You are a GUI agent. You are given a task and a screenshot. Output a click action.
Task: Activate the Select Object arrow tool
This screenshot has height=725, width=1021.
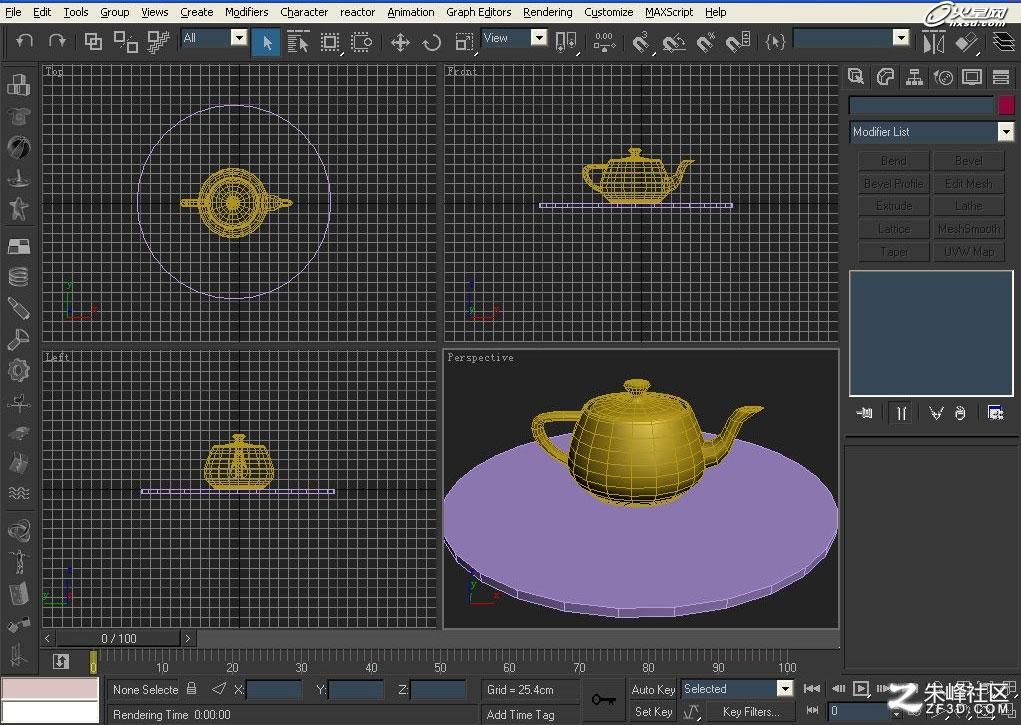pos(266,42)
